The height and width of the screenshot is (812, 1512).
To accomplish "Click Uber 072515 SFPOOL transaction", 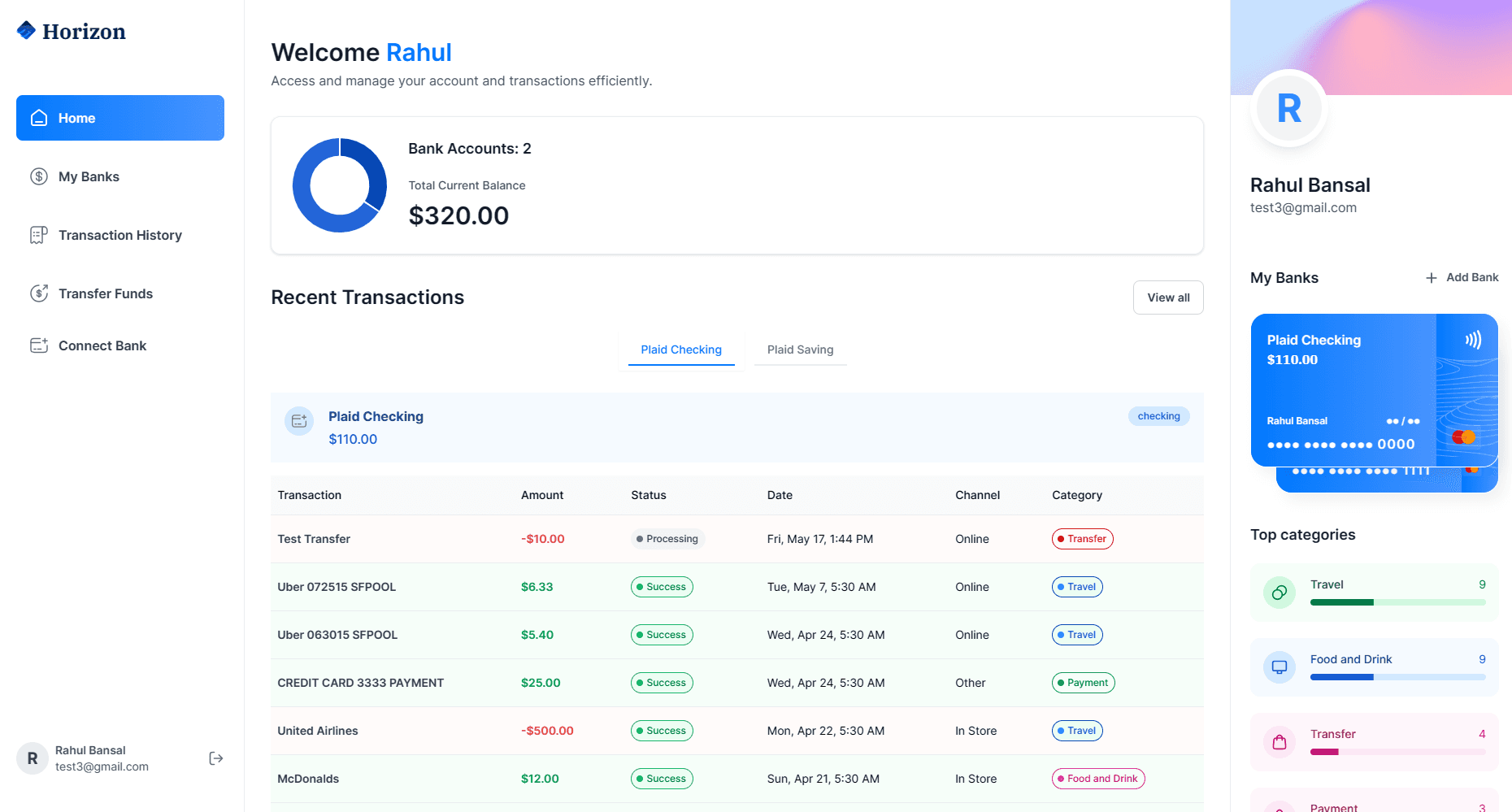I will (337, 587).
